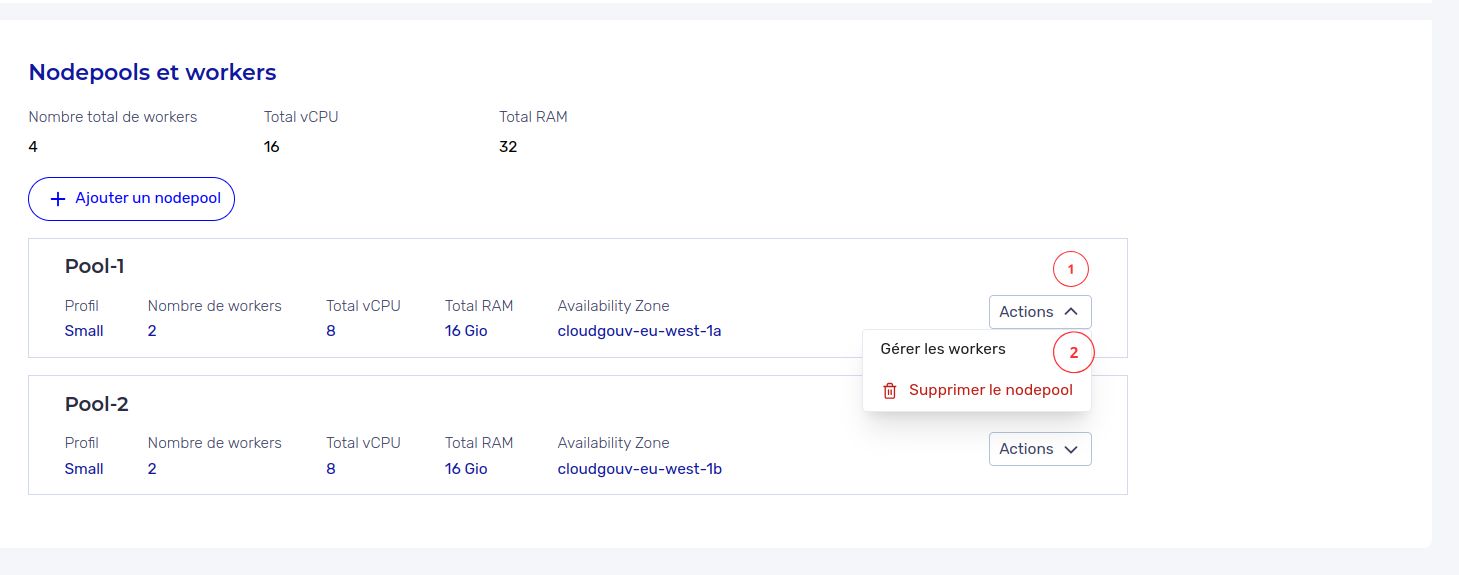Click the Pool-2 heading
Viewport: 1459px width, 575px height.
point(96,404)
